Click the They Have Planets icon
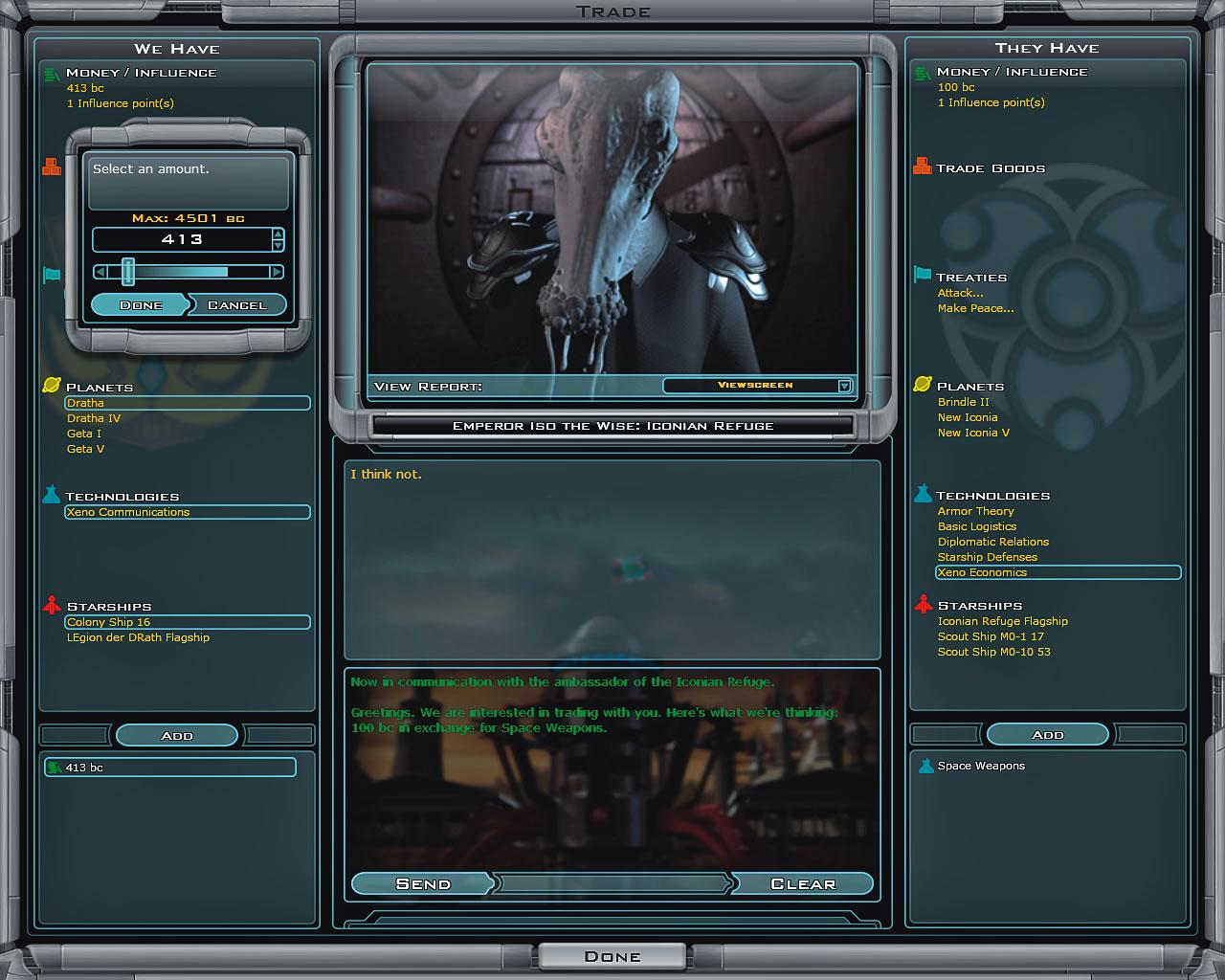Screen dimensions: 1225x980 (x=923, y=385)
